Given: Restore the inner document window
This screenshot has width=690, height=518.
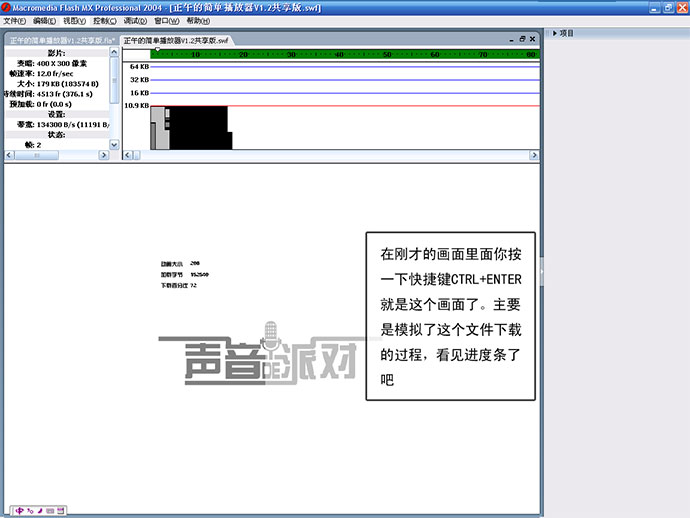Looking at the screenshot, I should click(x=522, y=39).
